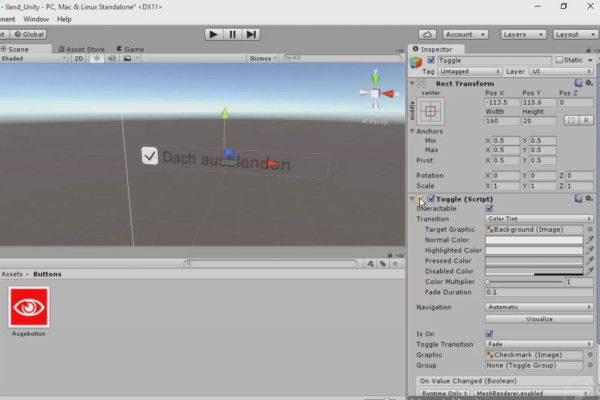Open the Toggle Transition Fade dropdown
The height and width of the screenshot is (400, 600).
539,344
